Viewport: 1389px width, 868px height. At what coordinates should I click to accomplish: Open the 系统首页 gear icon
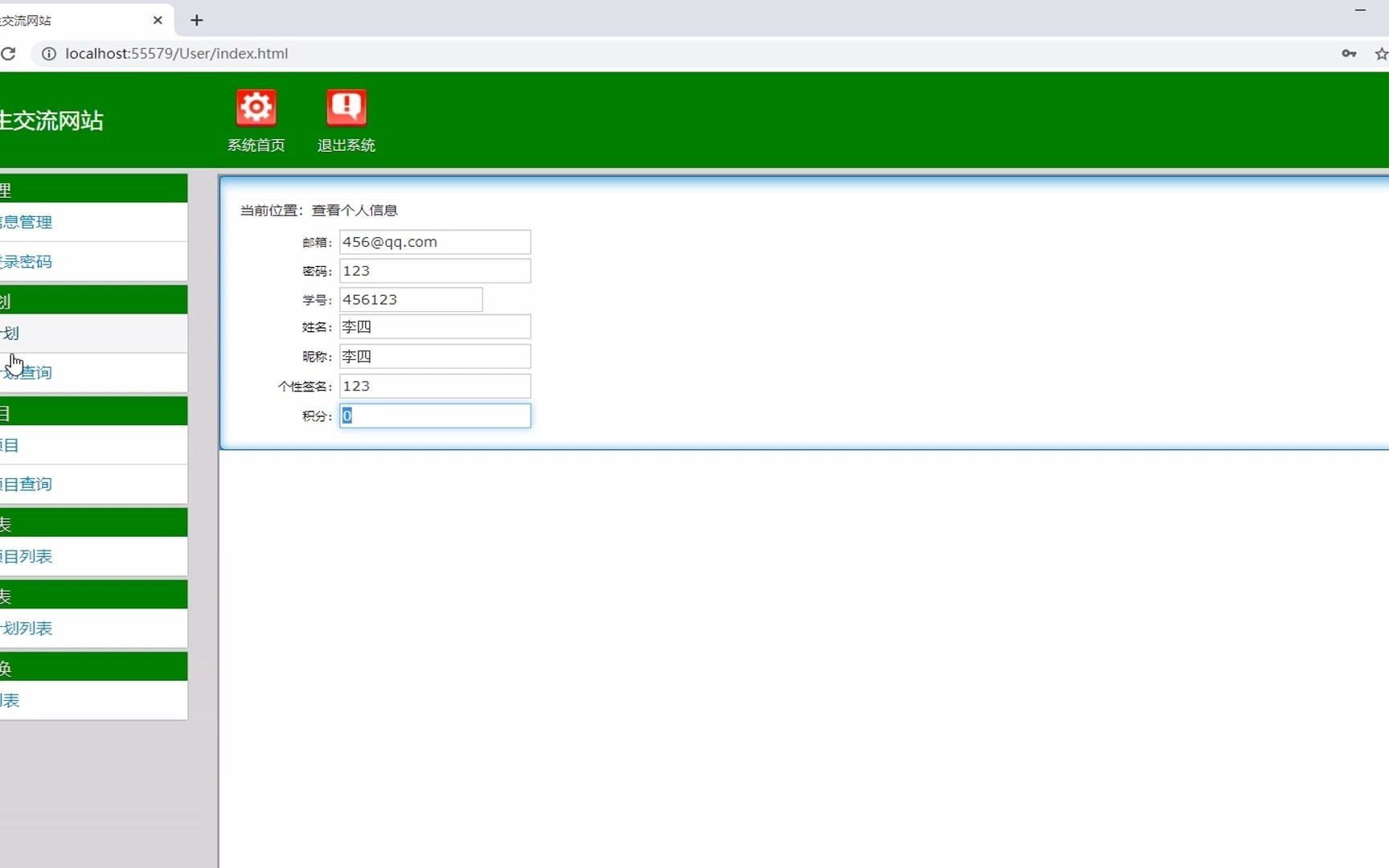(256, 108)
